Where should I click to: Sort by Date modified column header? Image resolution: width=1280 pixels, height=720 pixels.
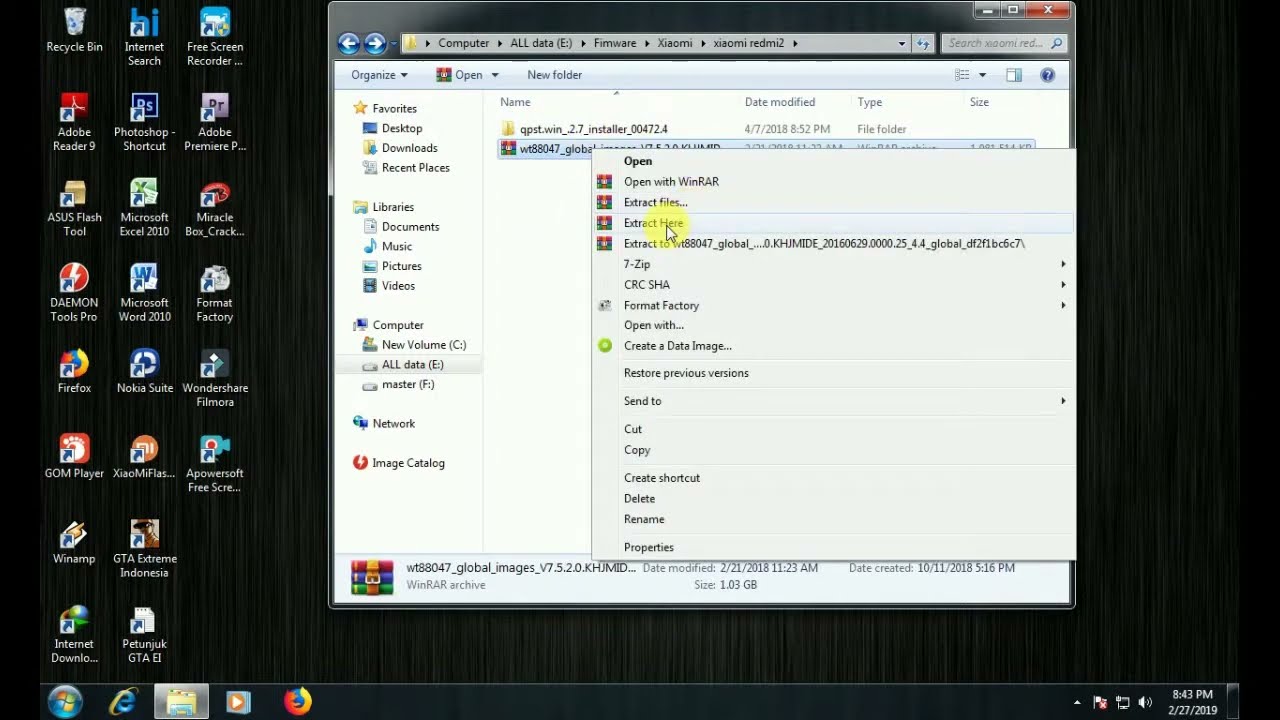click(780, 102)
